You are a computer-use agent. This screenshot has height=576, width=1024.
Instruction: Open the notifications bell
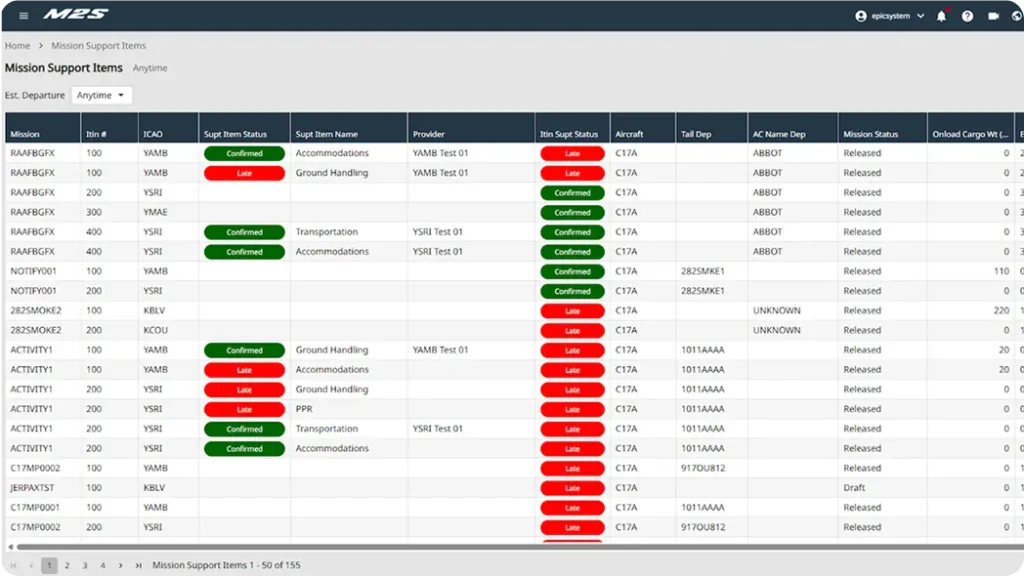click(x=941, y=16)
